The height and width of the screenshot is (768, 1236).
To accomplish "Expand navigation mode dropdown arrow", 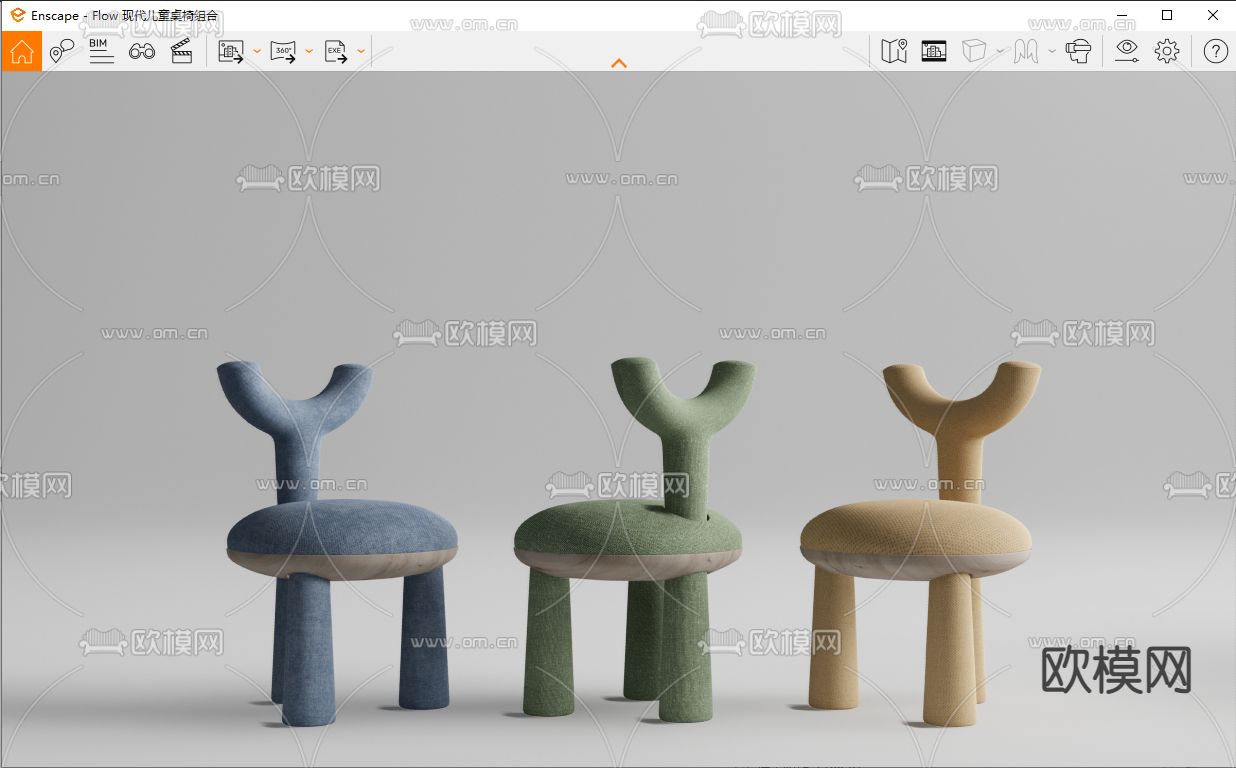I will coord(1052,51).
